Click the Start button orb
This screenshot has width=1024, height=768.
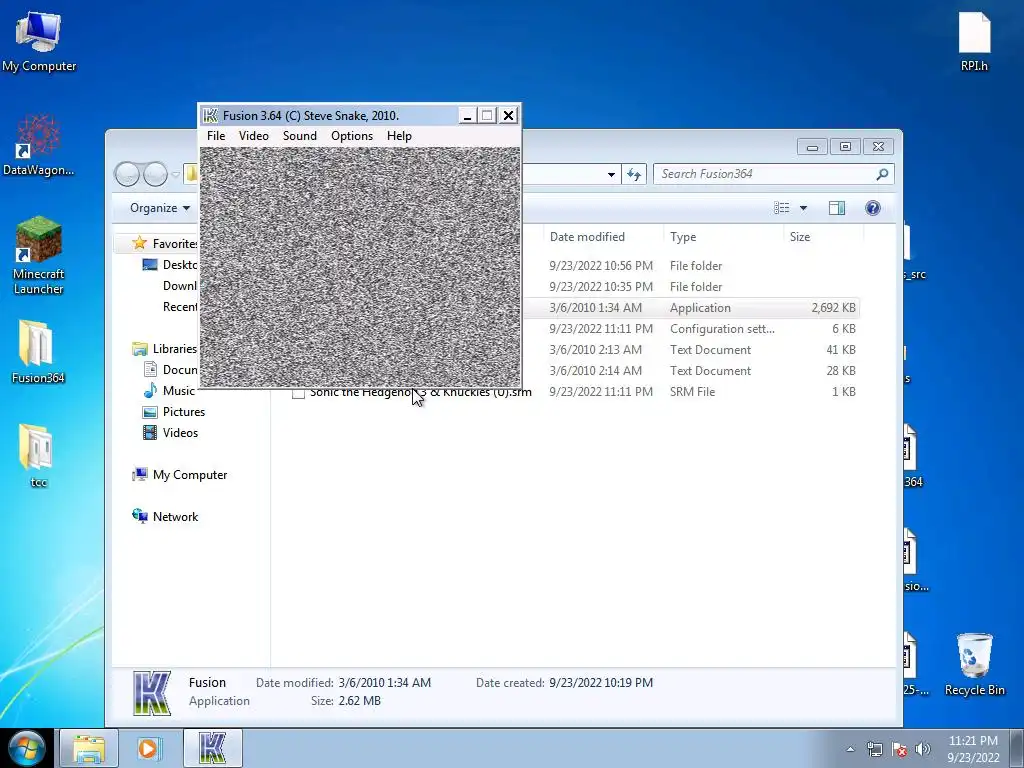[25, 748]
